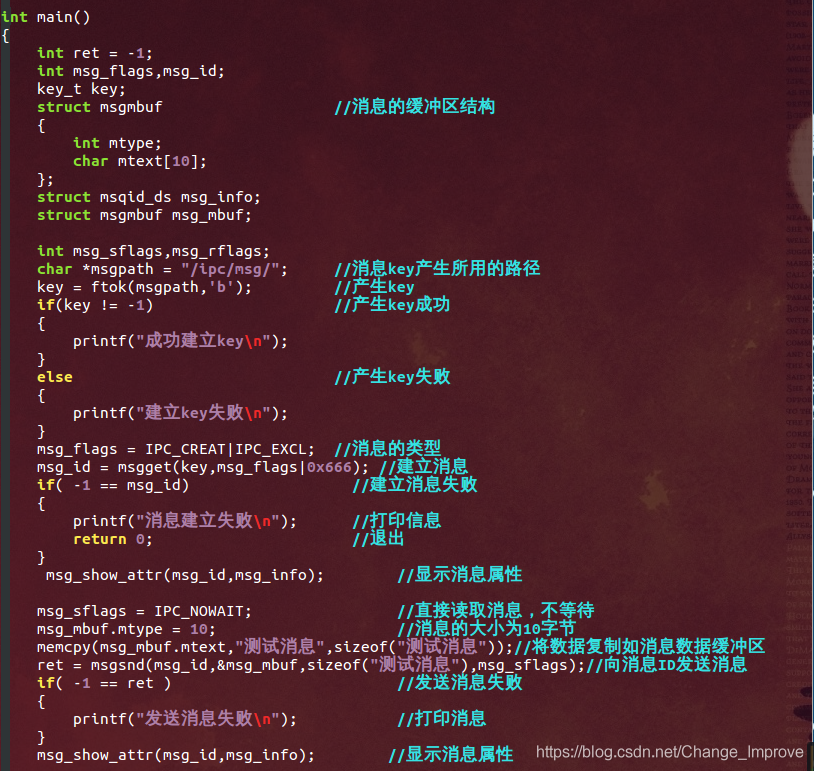Screen dimensions: 814x771
Task: Click the memcpy call line
Action: [x=275, y=647]
